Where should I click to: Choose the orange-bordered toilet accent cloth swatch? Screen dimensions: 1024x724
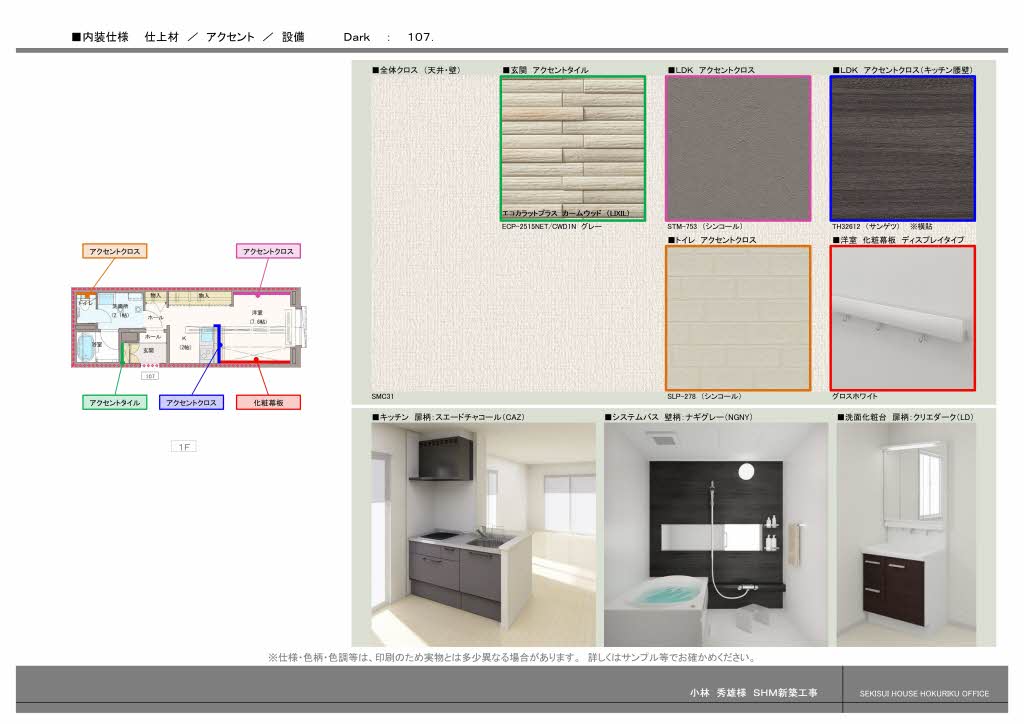[738, 317]
